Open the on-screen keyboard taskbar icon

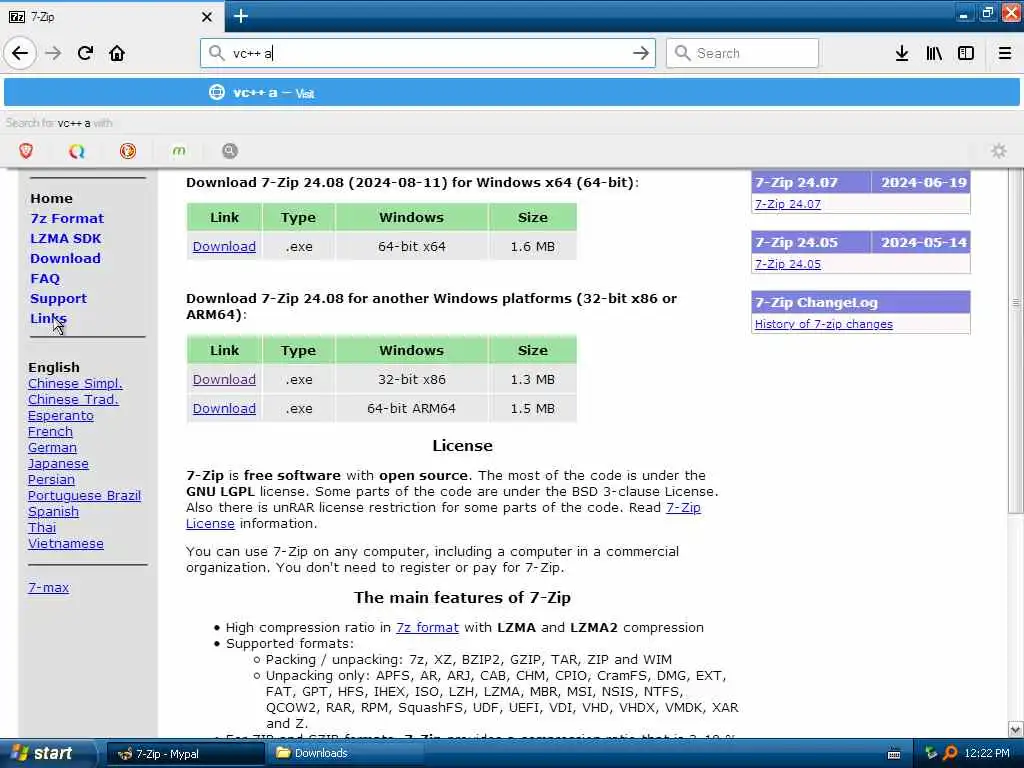(894, 754)
